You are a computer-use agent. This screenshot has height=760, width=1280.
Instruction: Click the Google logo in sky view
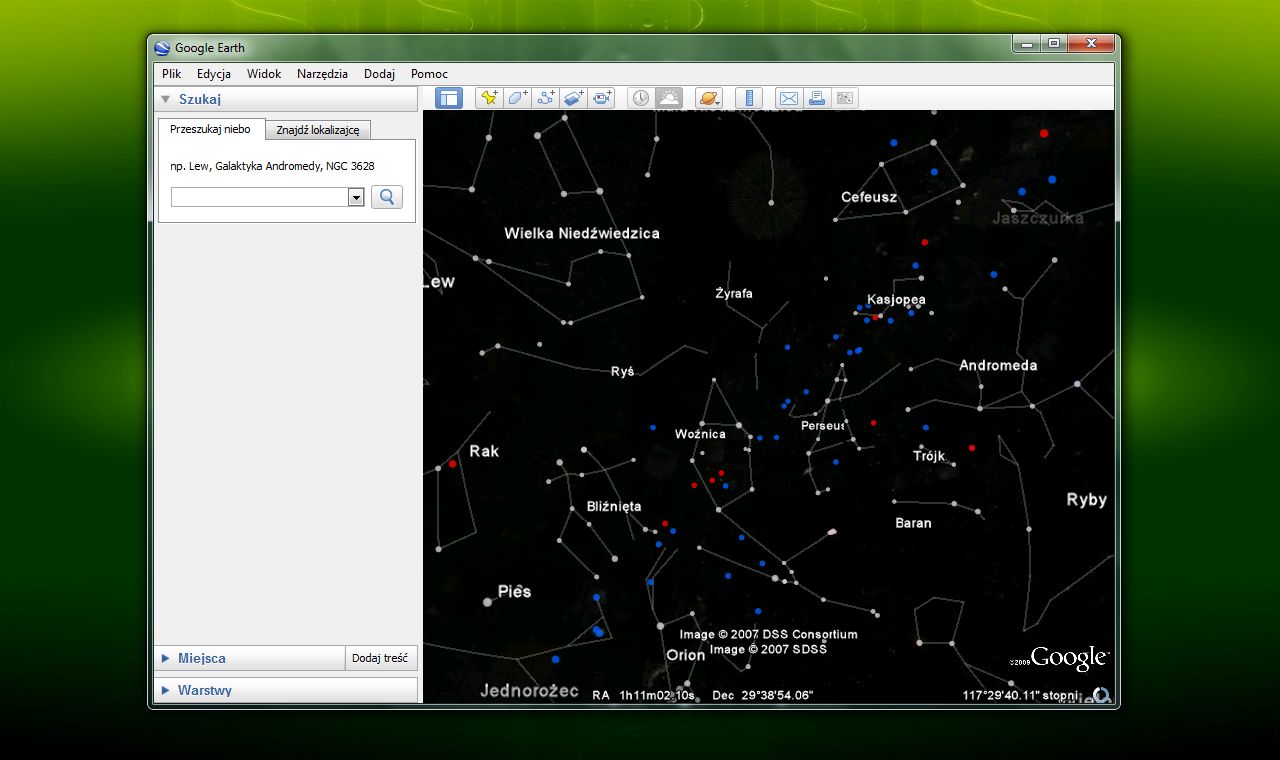pyautogui.click(x=1069, y=658)
